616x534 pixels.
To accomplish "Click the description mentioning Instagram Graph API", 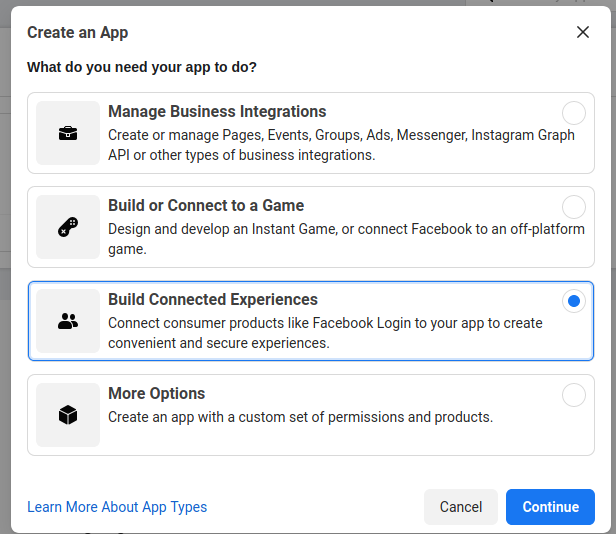I will coord(341,145).
